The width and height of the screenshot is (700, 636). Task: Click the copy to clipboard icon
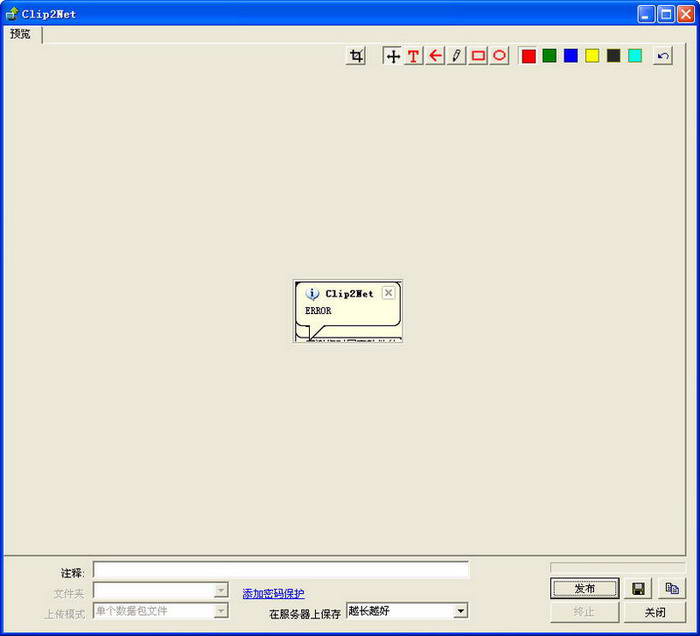point(672,589)
